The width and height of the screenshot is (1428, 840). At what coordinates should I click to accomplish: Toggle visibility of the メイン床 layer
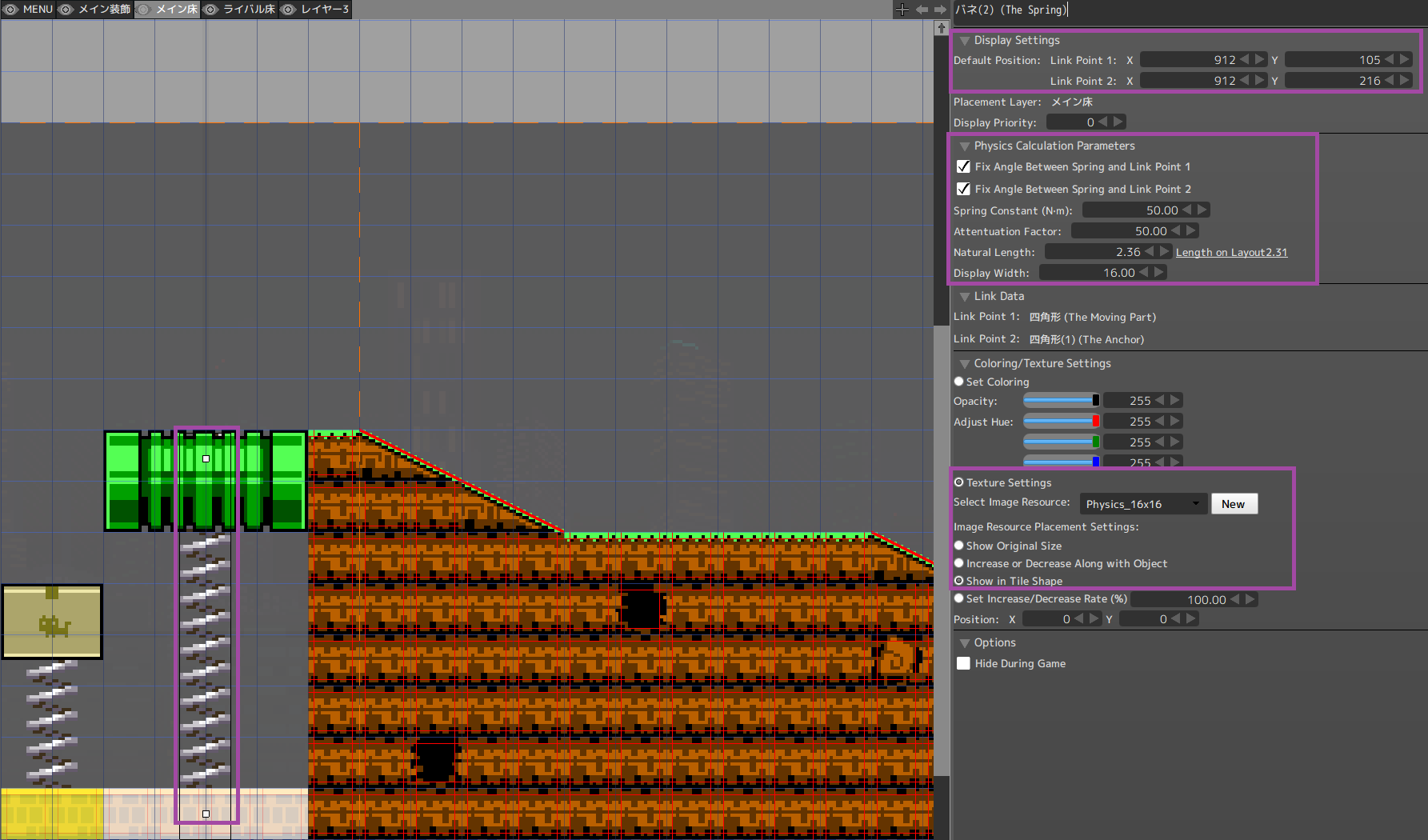pyautogui.click(x=142, y=9)
